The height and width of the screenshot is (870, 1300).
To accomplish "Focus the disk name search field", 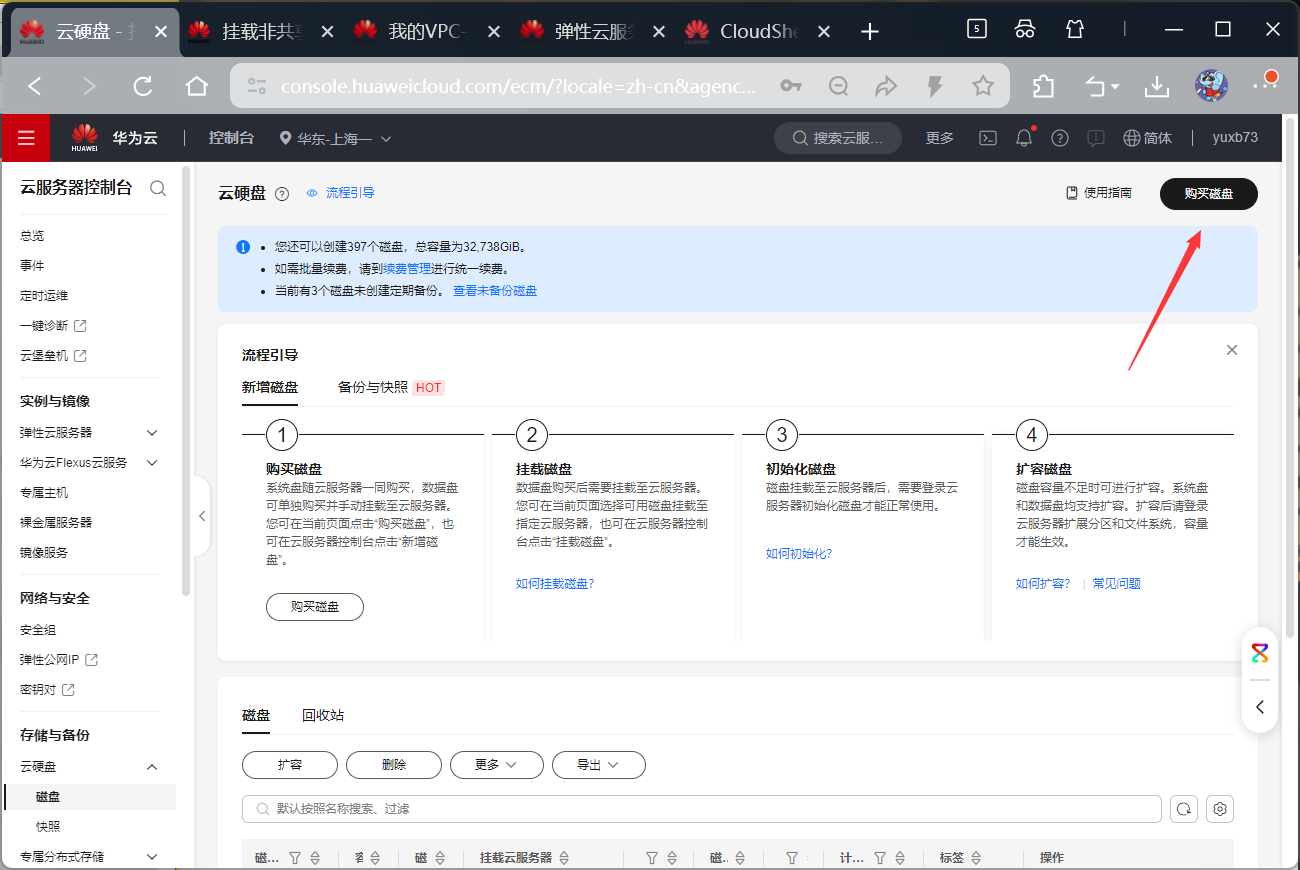I will pos(701,809).
